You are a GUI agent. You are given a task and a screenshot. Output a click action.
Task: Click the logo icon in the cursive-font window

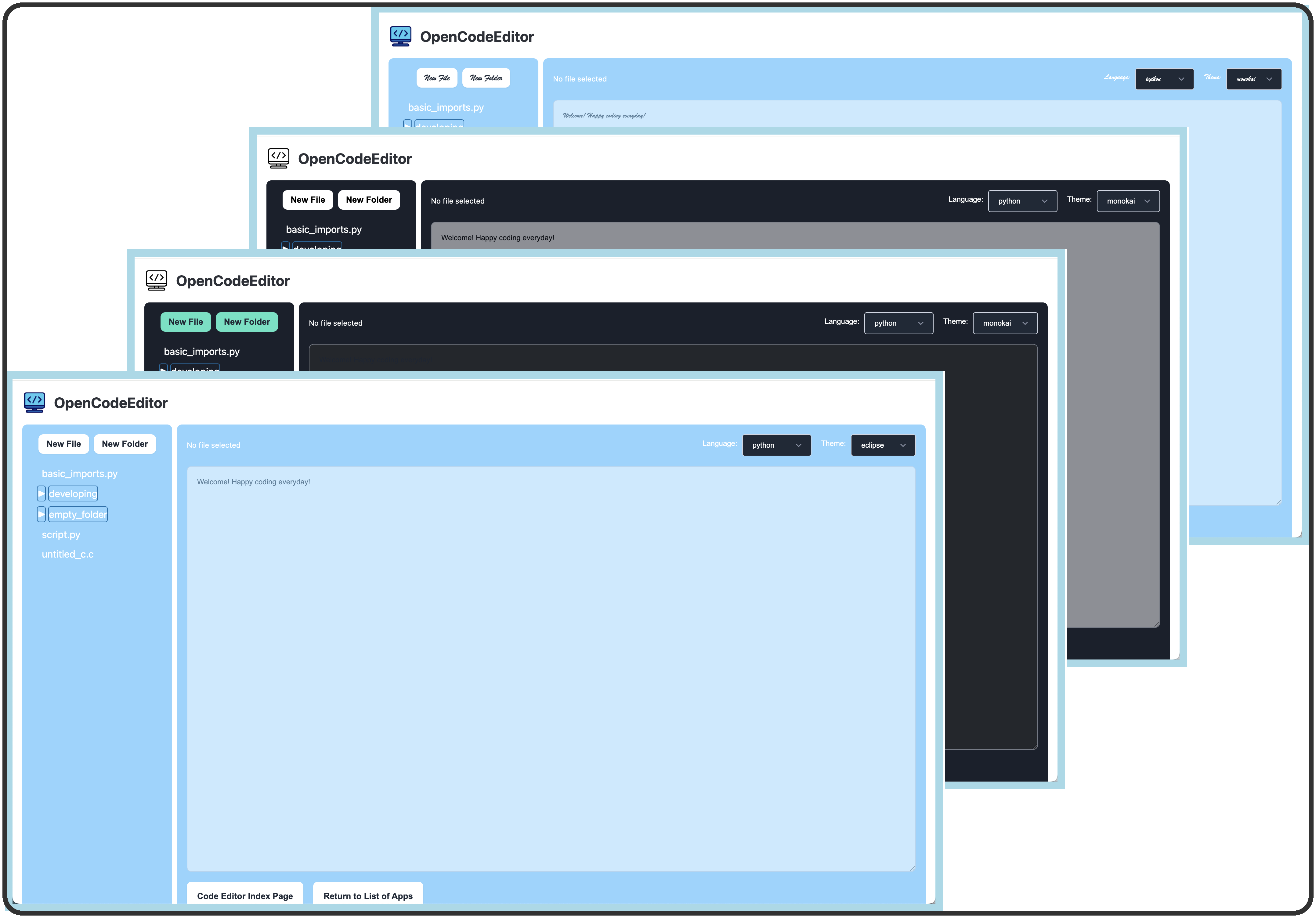tap(400, 36)
